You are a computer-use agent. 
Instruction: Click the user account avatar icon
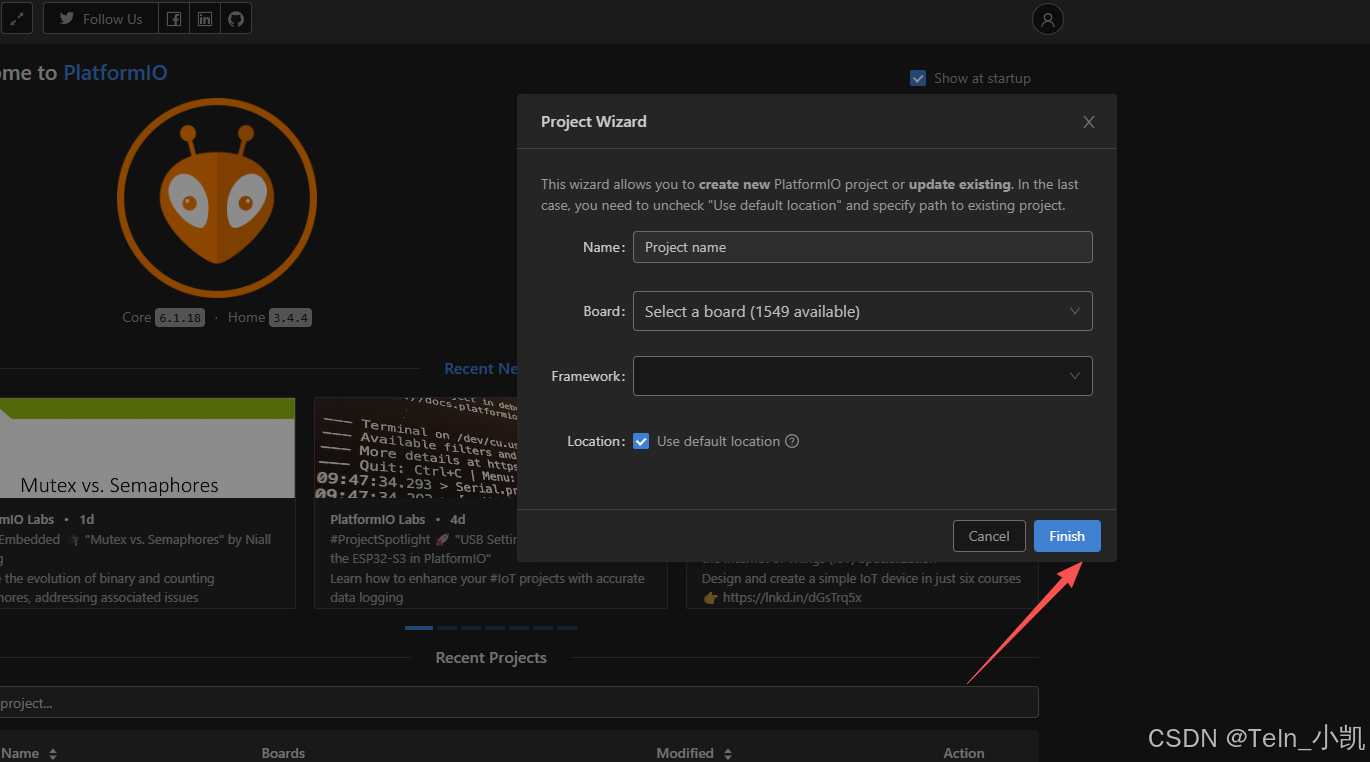pos(1047,19)
